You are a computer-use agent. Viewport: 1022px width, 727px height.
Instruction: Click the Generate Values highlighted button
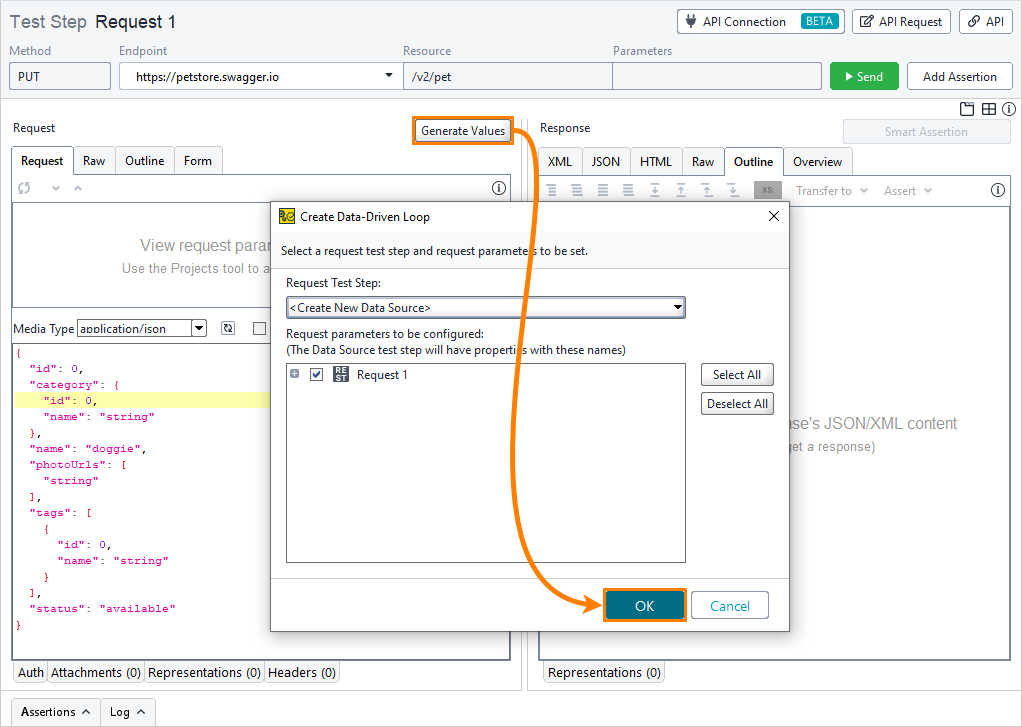tap(462, 130)
